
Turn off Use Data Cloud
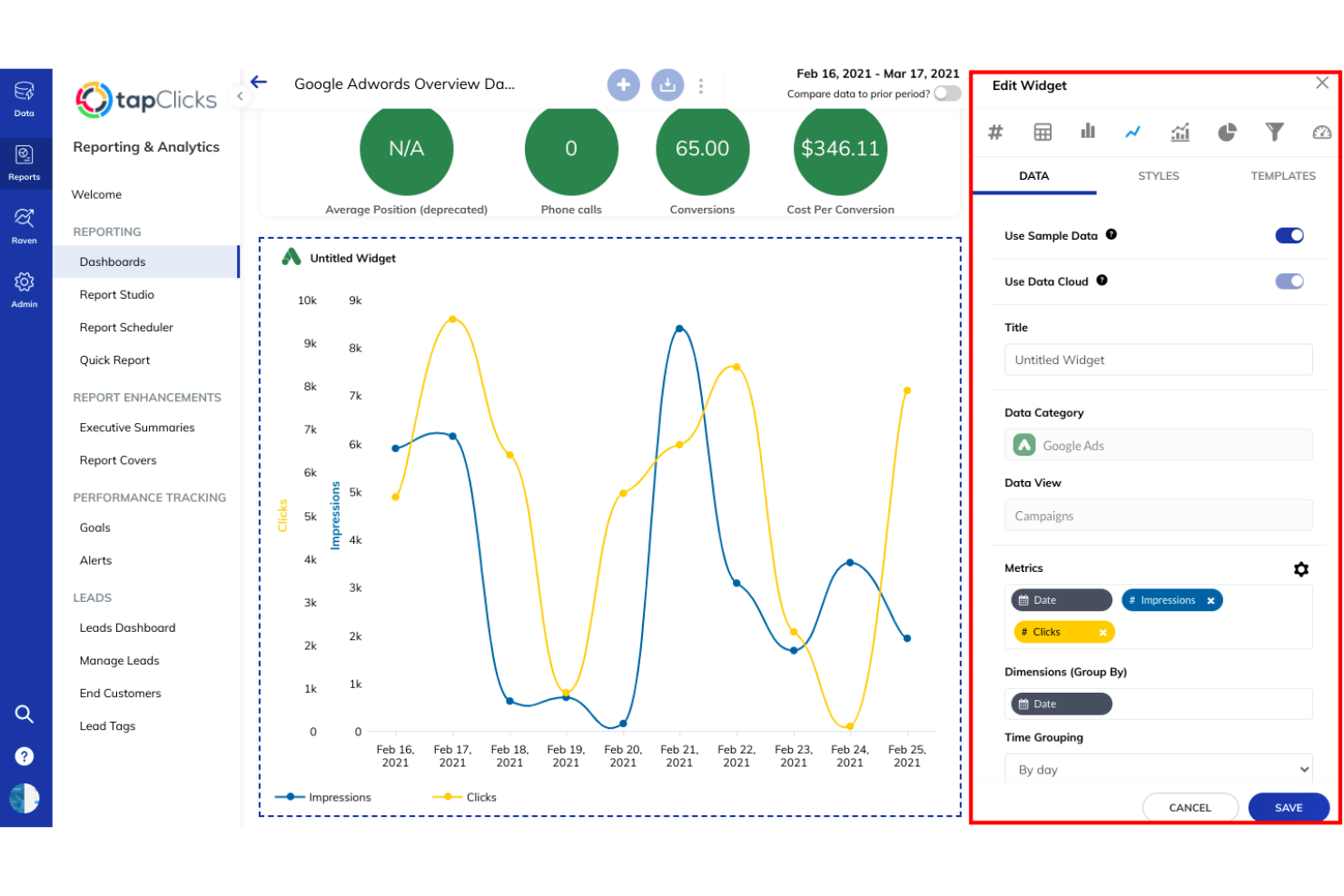point(1290,281)
